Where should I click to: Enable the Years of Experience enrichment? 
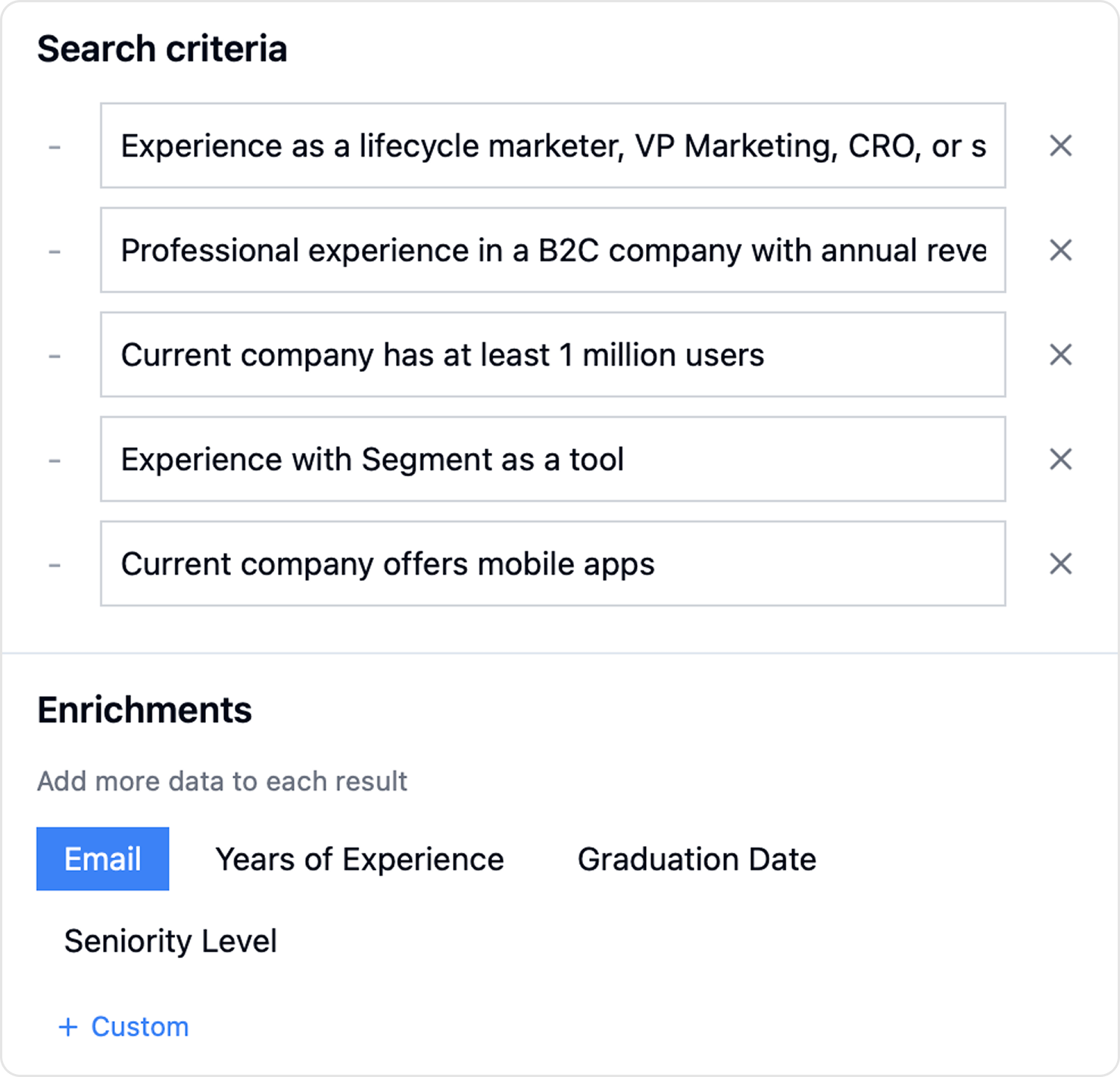[x=359, y=859]
